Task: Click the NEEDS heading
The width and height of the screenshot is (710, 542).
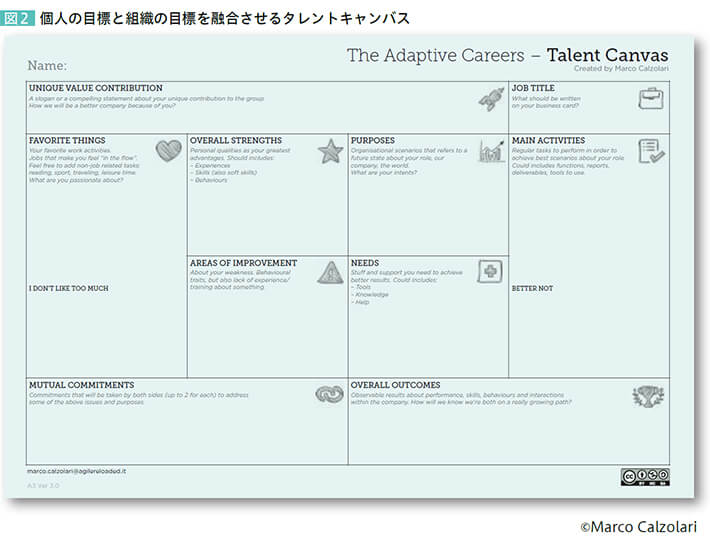Action: click(x=365, y=263)
